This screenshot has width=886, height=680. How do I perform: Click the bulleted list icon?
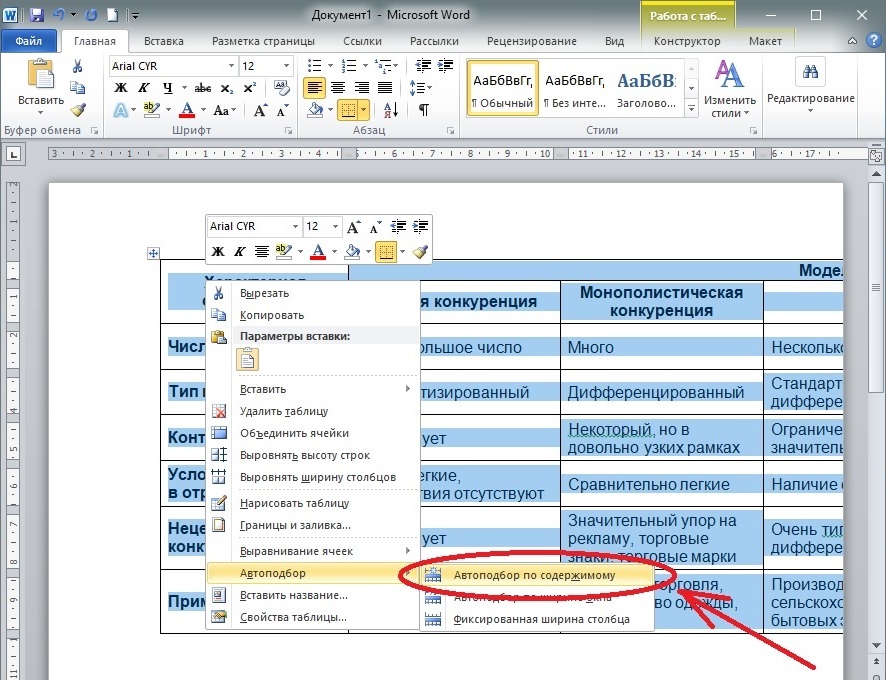(x=314, y=66)
